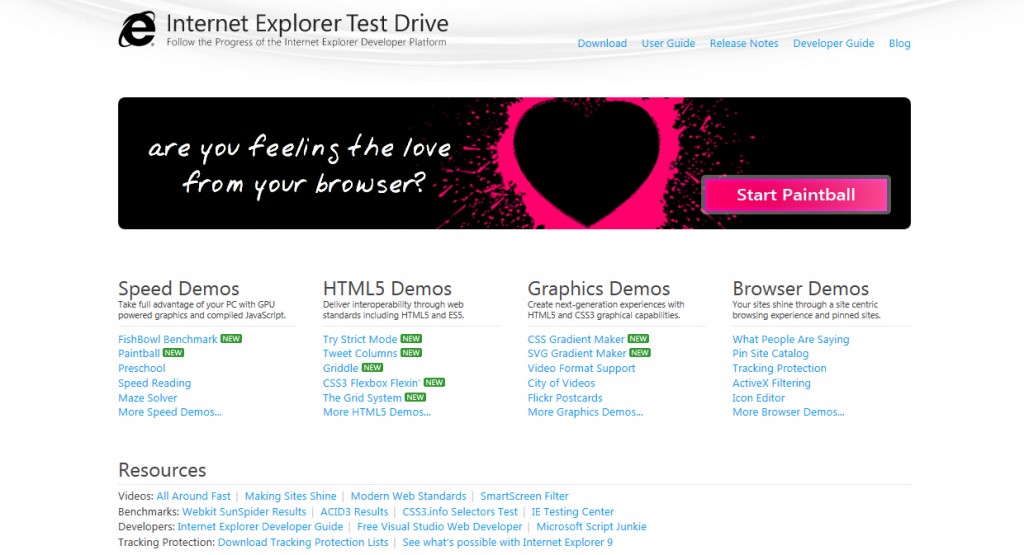Open Developer Guide in top navigation
1024x555 pixels.
tap(833, 43)
